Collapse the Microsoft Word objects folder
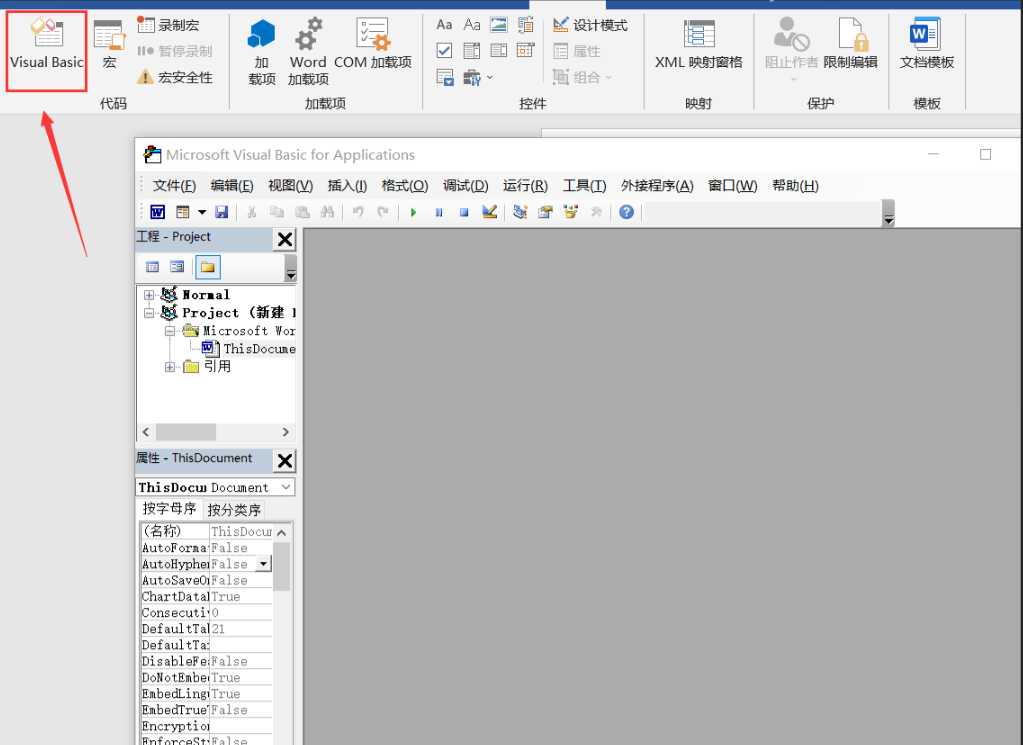 [x=170, y=331]
